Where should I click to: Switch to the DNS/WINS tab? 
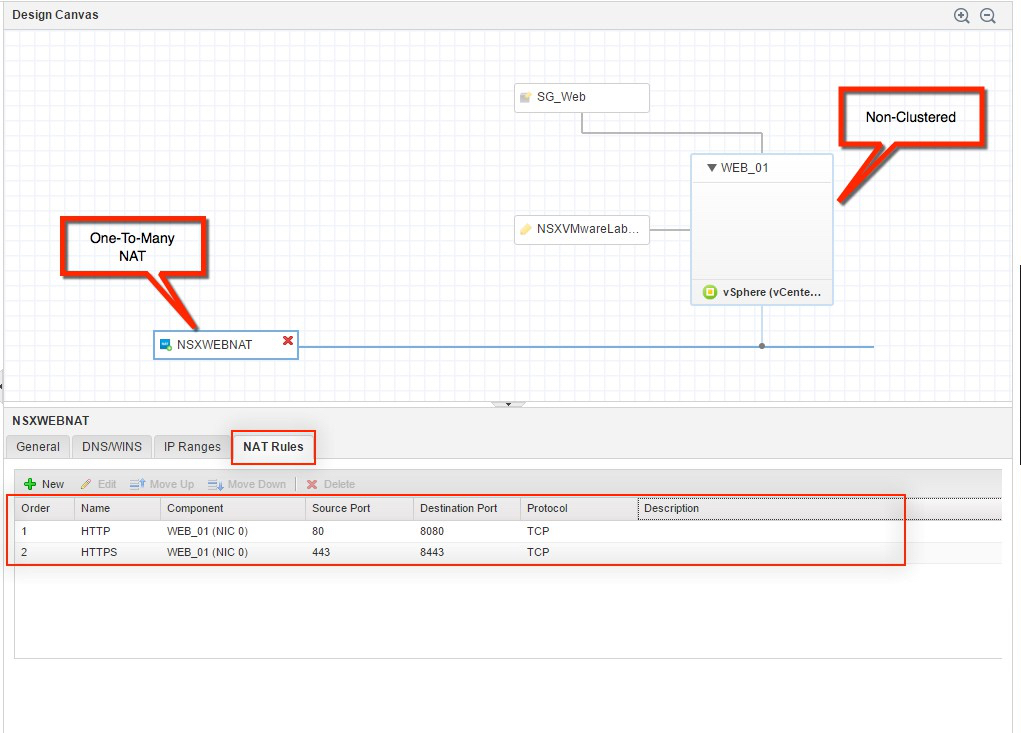112,447
